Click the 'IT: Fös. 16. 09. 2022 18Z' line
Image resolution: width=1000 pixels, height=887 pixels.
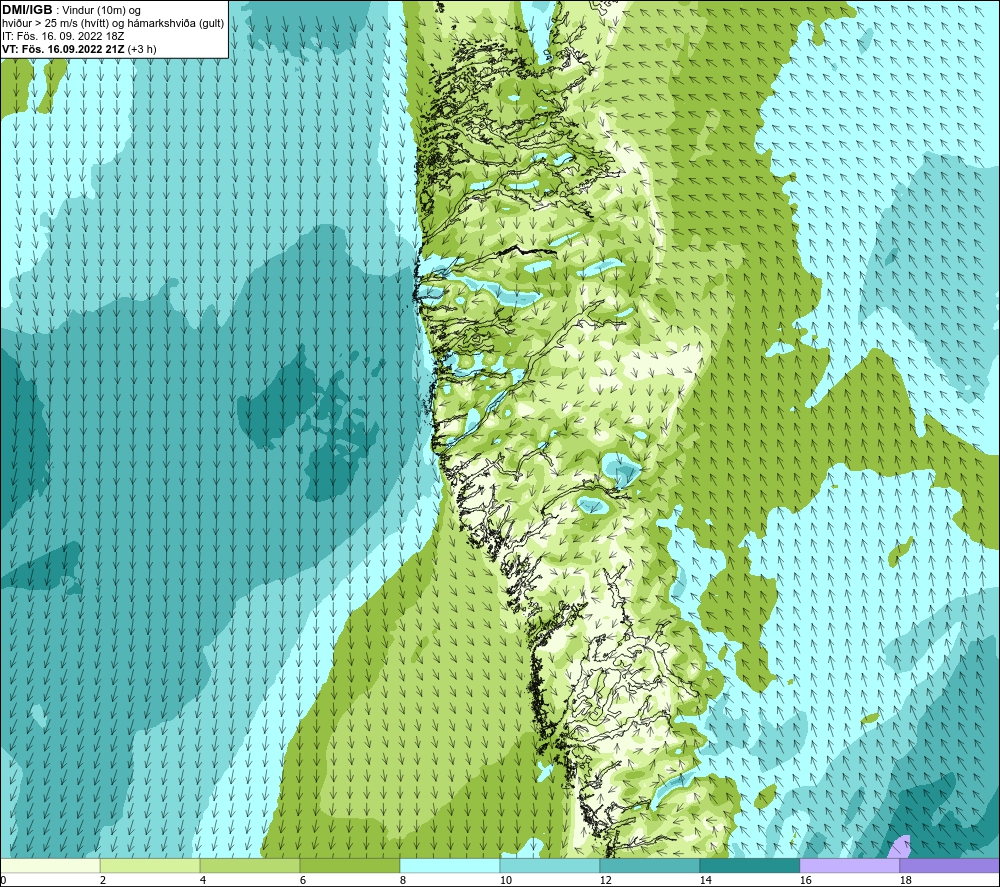(61, 36)
